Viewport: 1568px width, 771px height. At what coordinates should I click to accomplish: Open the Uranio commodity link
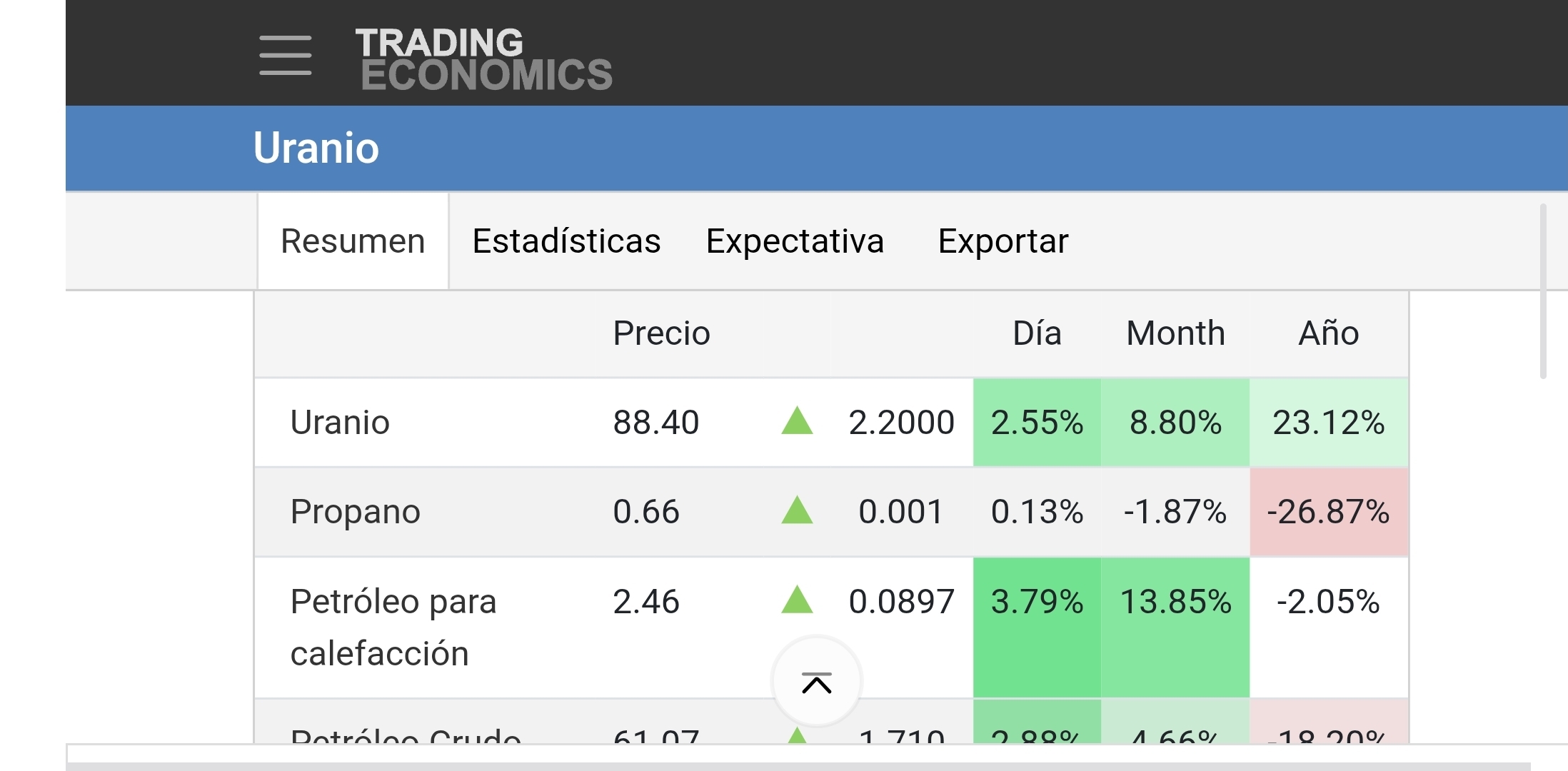click(x=340, y=423)
